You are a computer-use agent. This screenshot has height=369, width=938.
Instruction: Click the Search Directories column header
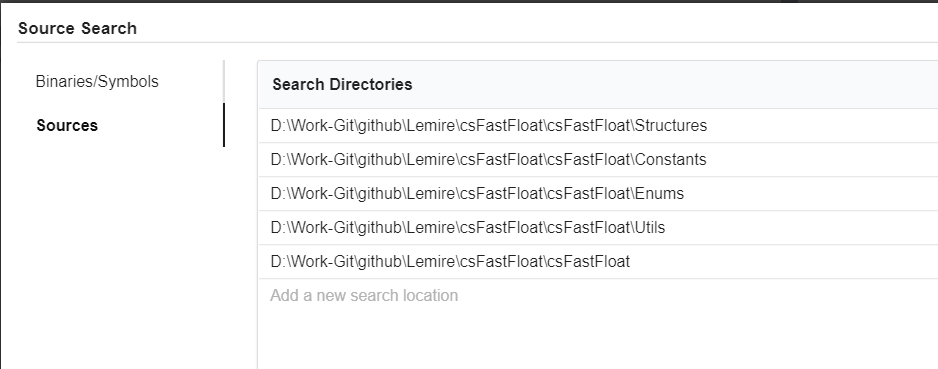click(342, 84)
